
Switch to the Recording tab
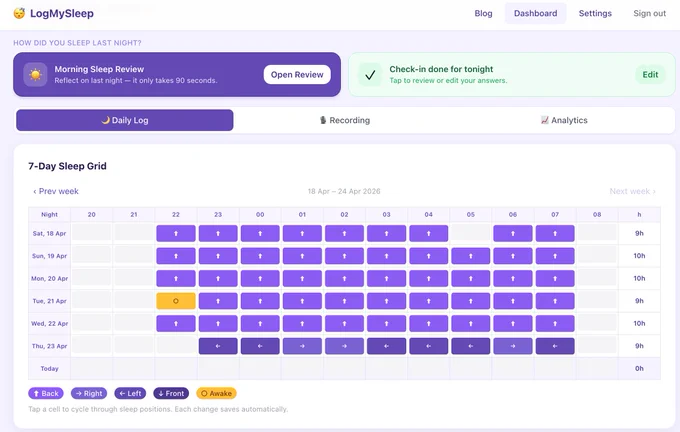pyautogui.click(x=345, y=120)
